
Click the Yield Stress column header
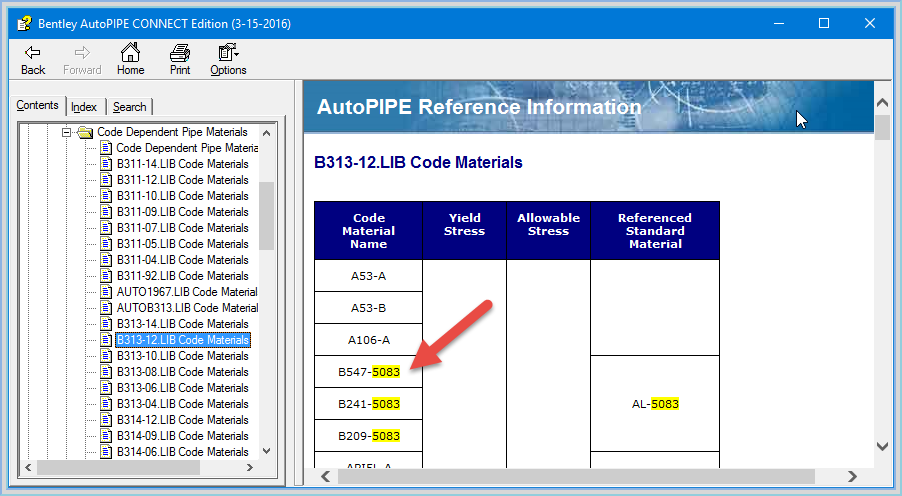pyautogui.click(x=464, y=231)
